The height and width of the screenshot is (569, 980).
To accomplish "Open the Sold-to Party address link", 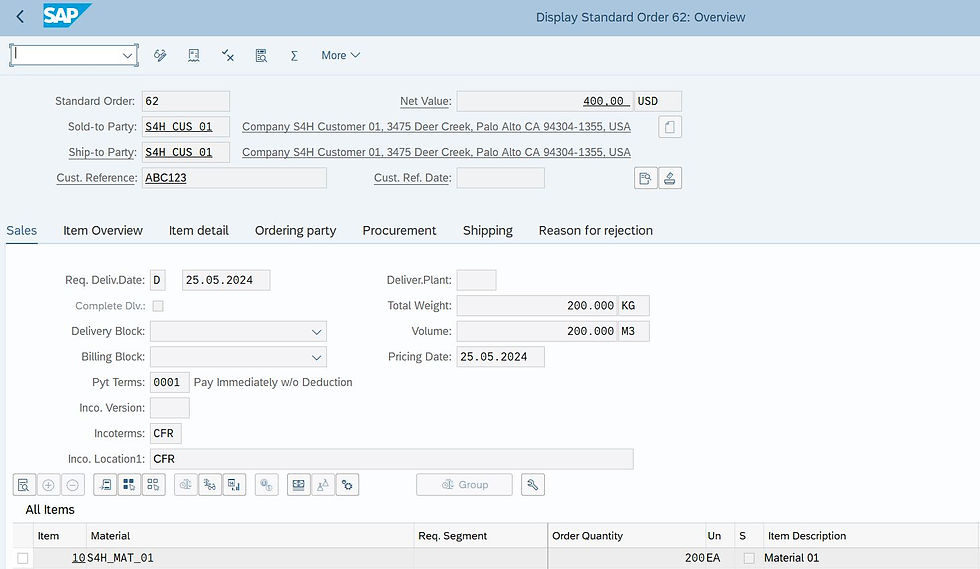I will click(436, 127).
